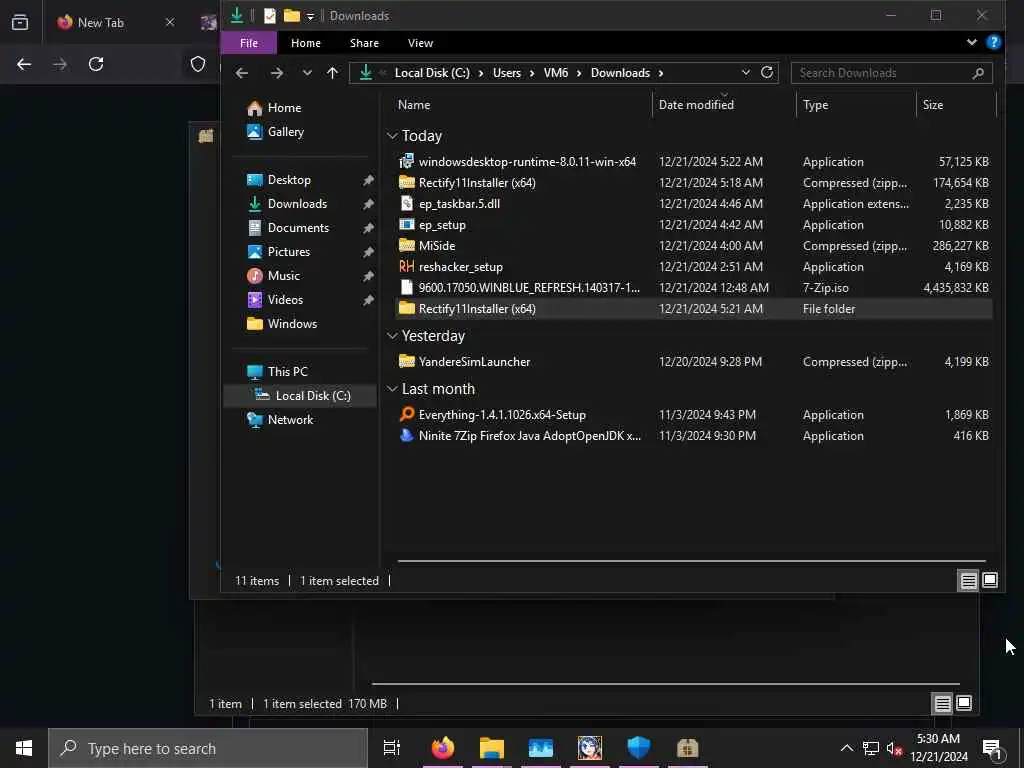Reload the page in Firefox
1024x768 pixels.
click(96, 64)
